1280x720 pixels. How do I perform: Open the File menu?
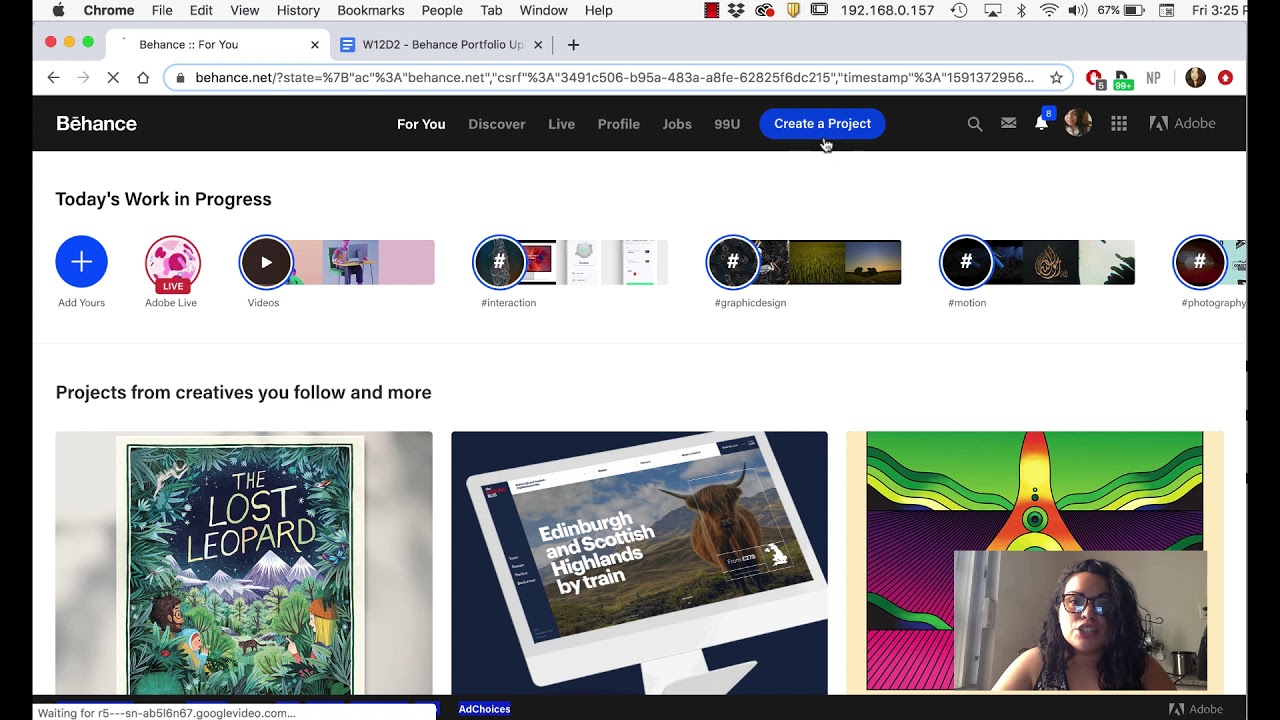click(162, 10)
